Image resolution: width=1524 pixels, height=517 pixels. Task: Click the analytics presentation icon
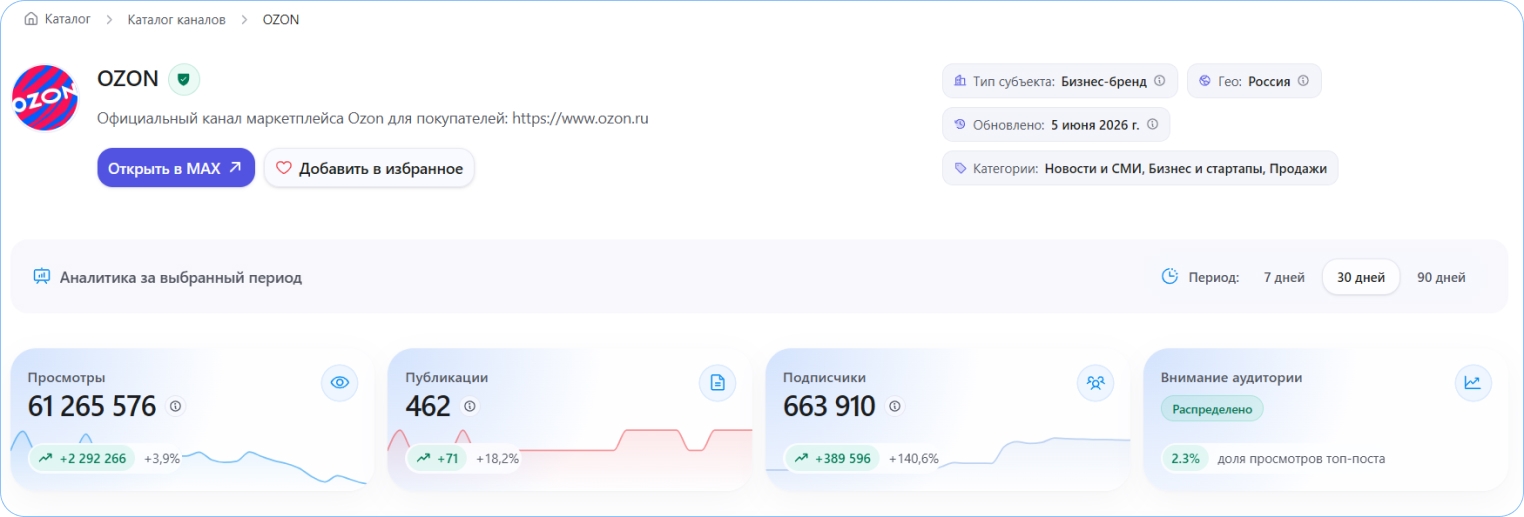pyautogui.click(x=41, y=277)
